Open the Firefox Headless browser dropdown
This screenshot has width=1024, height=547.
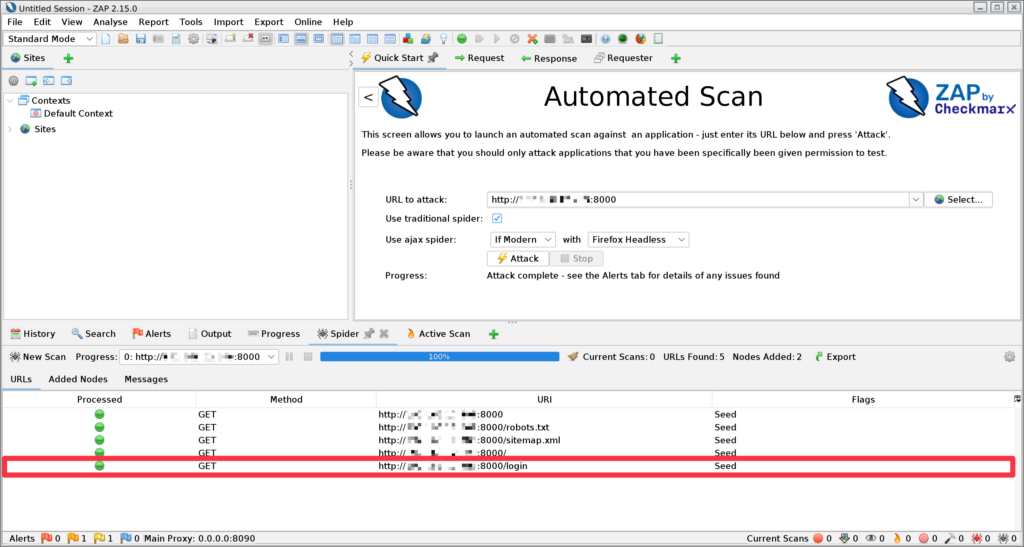[638, 240]
